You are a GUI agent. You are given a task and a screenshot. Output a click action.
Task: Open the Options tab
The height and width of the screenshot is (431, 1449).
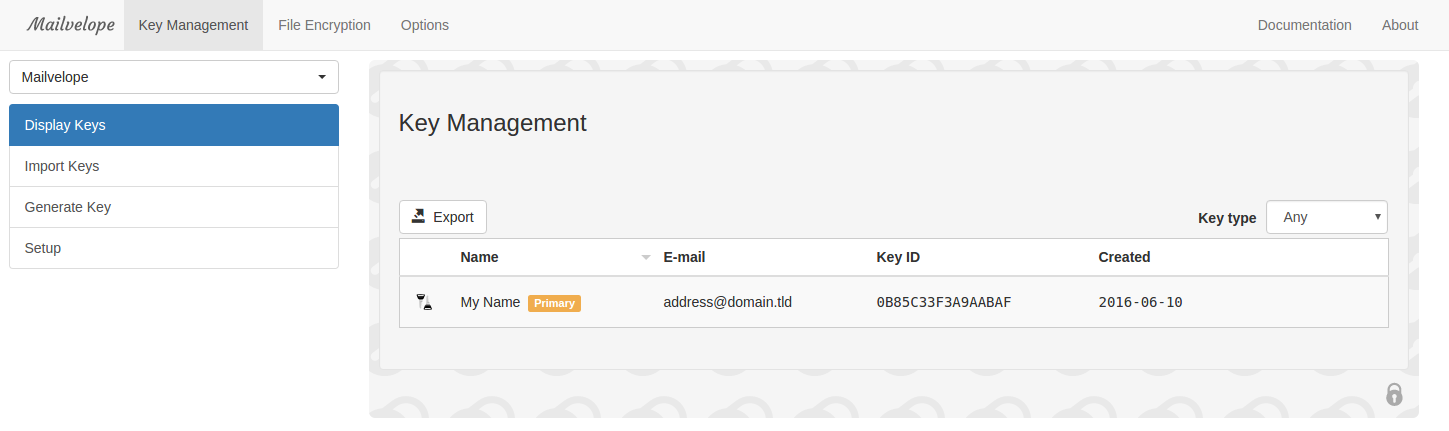(x=425, y=25)
